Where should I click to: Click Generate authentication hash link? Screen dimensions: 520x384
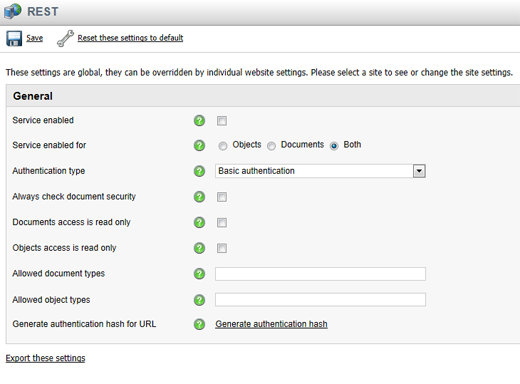tap(271, 324)
